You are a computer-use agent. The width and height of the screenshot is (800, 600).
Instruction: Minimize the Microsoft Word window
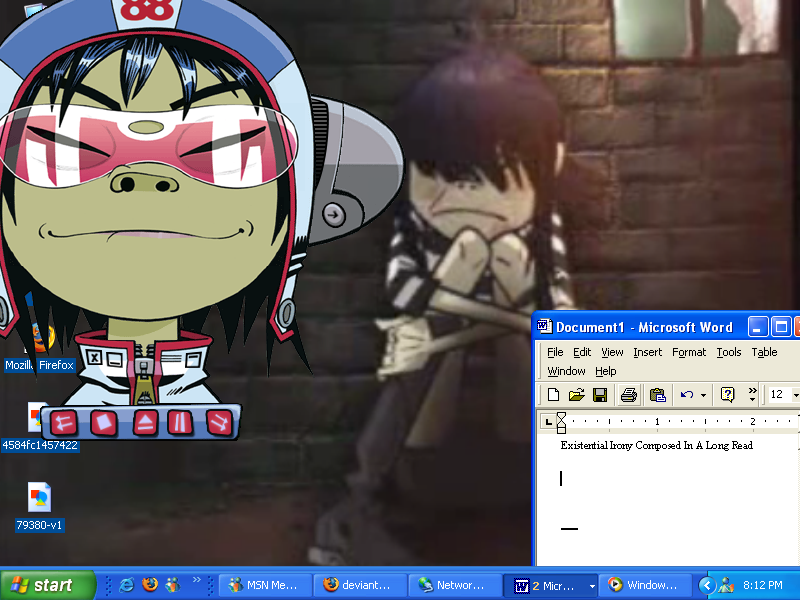pyautogui.click(x=758, y=327)
